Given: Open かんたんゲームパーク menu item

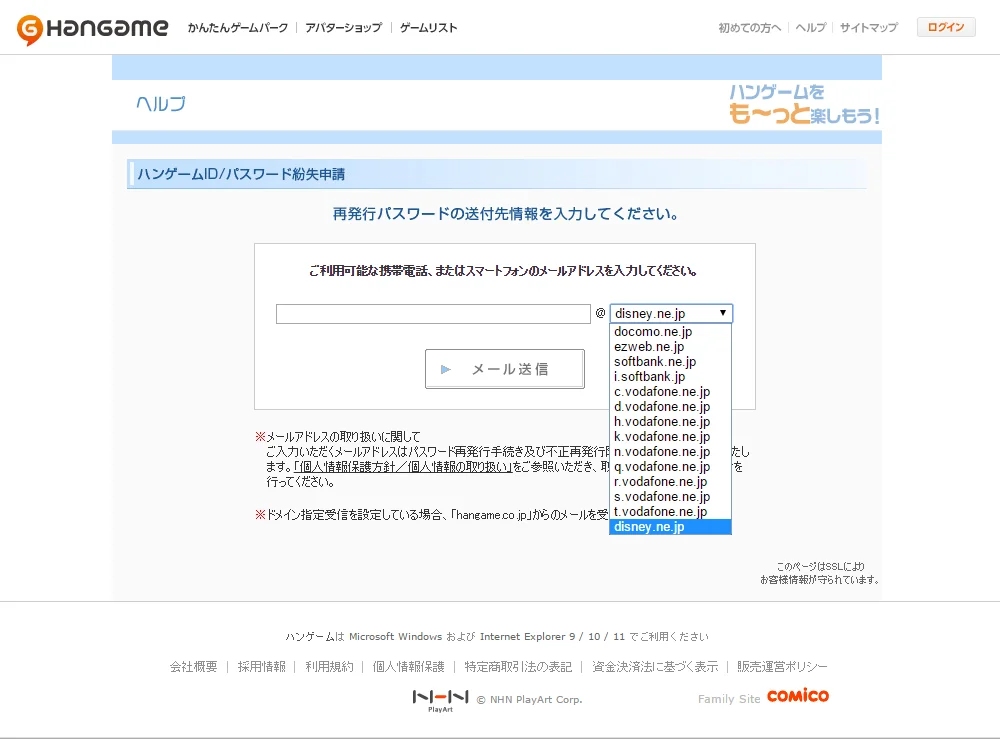Looking at the screenshot, I should [x=238, y=27].
